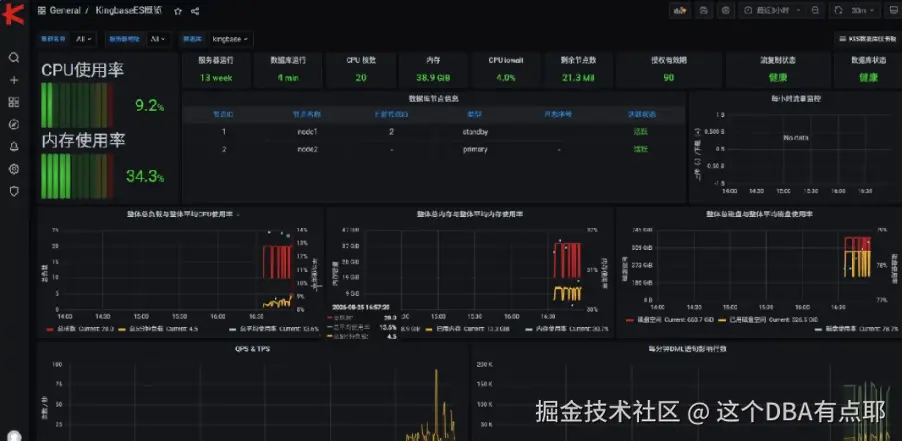Open the time range picker dropdown
The width and height of the screenshot is (902, 441).
coord(773,10)
